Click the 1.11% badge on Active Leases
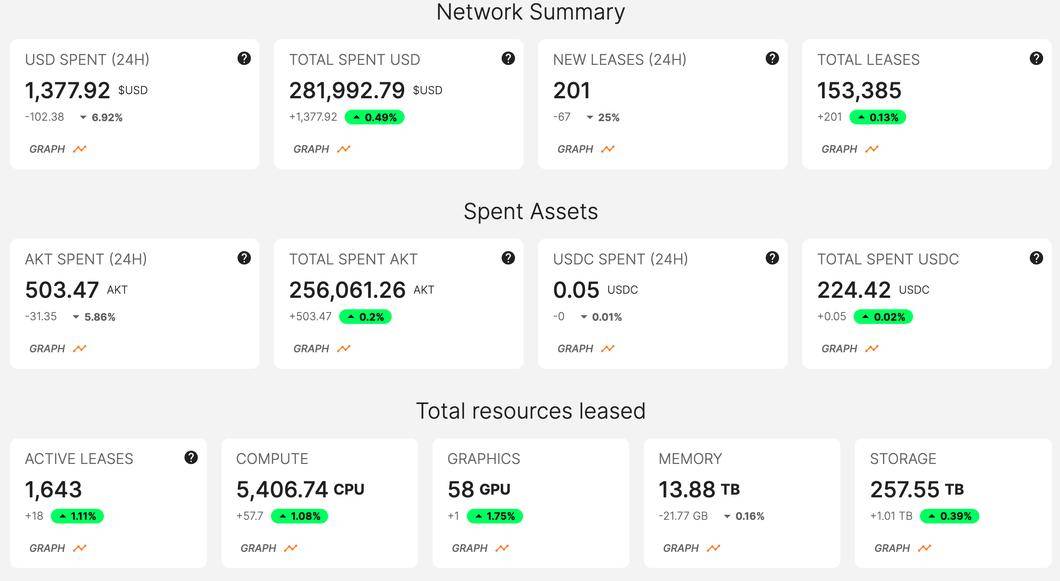1060x581 pixels. coord(77,517)
